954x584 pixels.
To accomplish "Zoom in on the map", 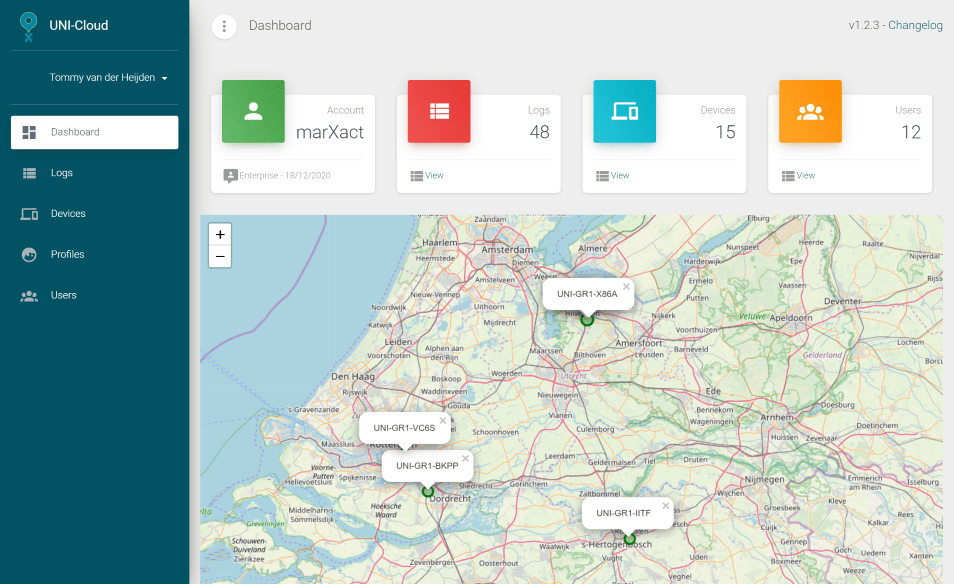I will click(x=220, y=235).
